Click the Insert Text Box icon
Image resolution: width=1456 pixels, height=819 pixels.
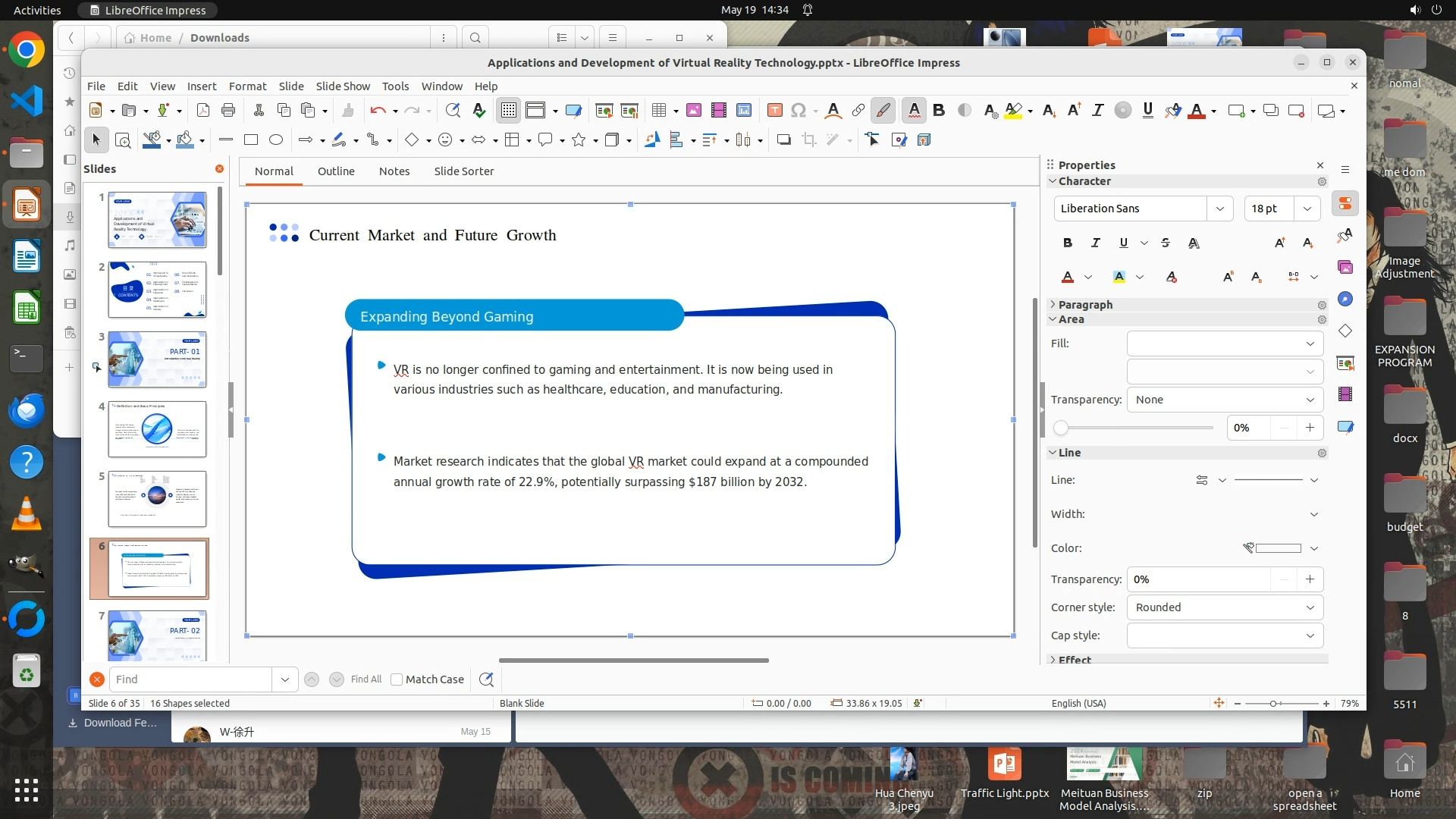(x=774, y=111)
